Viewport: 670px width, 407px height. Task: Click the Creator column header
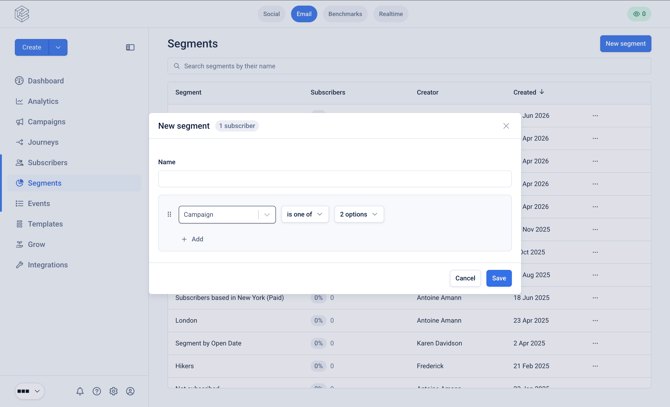427,92
